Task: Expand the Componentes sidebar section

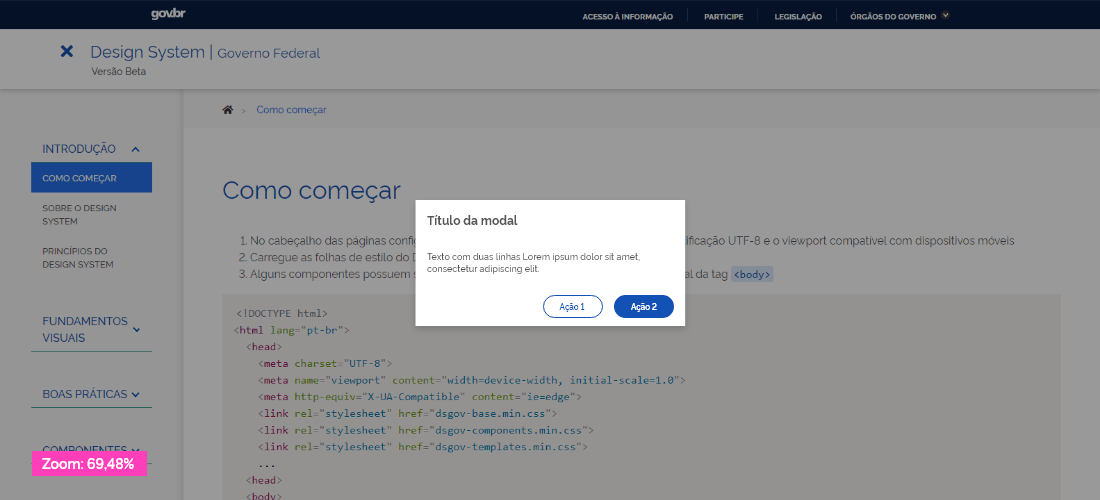Action: click(91, 450)
